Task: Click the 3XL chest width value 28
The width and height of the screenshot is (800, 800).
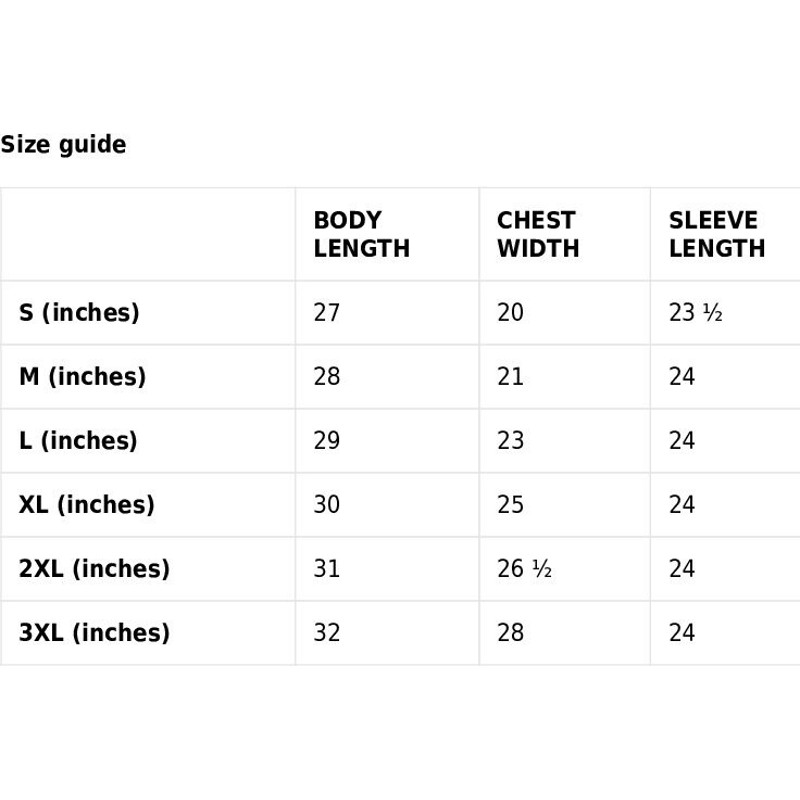Action: point(510,633)
